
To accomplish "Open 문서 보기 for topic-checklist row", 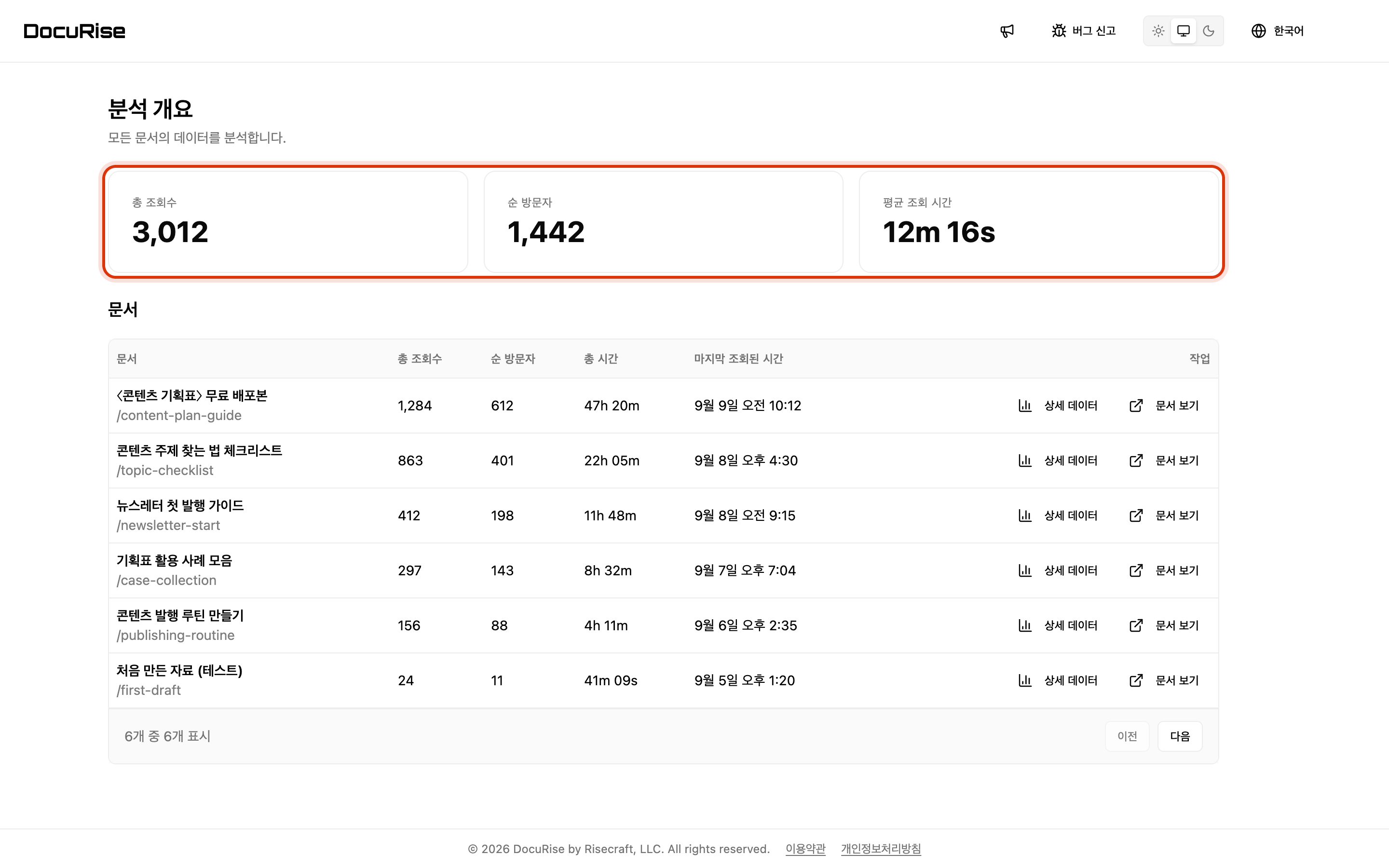I will (x=1164, y=461).
